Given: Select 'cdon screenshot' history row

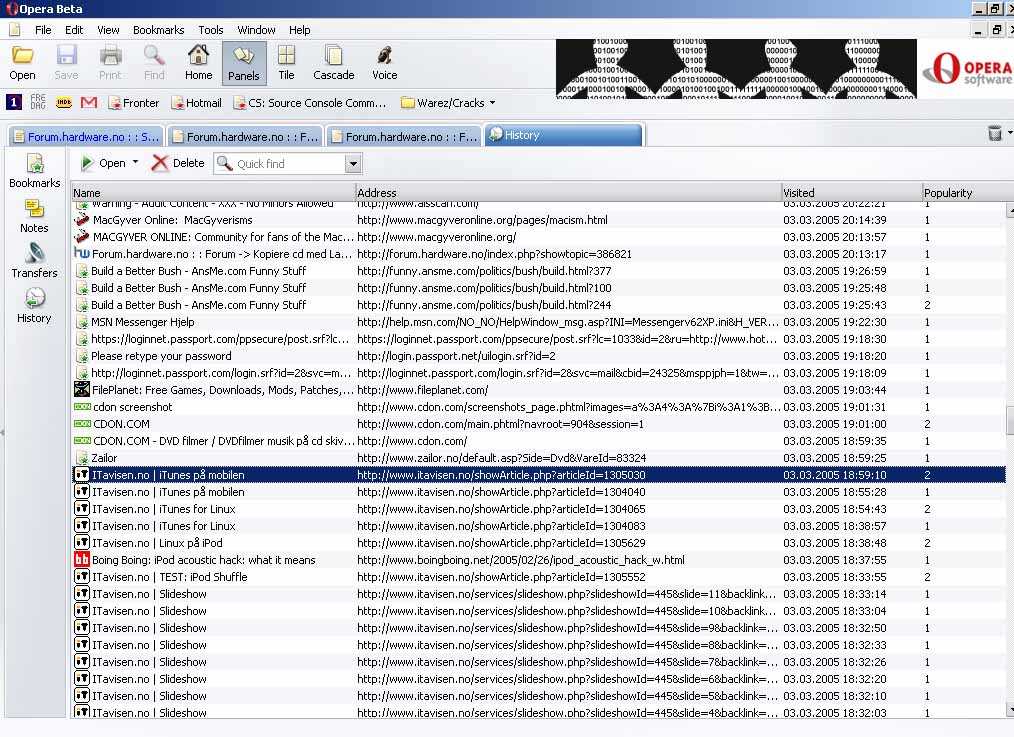Looking at the screenshot, I should pos(539,407).
